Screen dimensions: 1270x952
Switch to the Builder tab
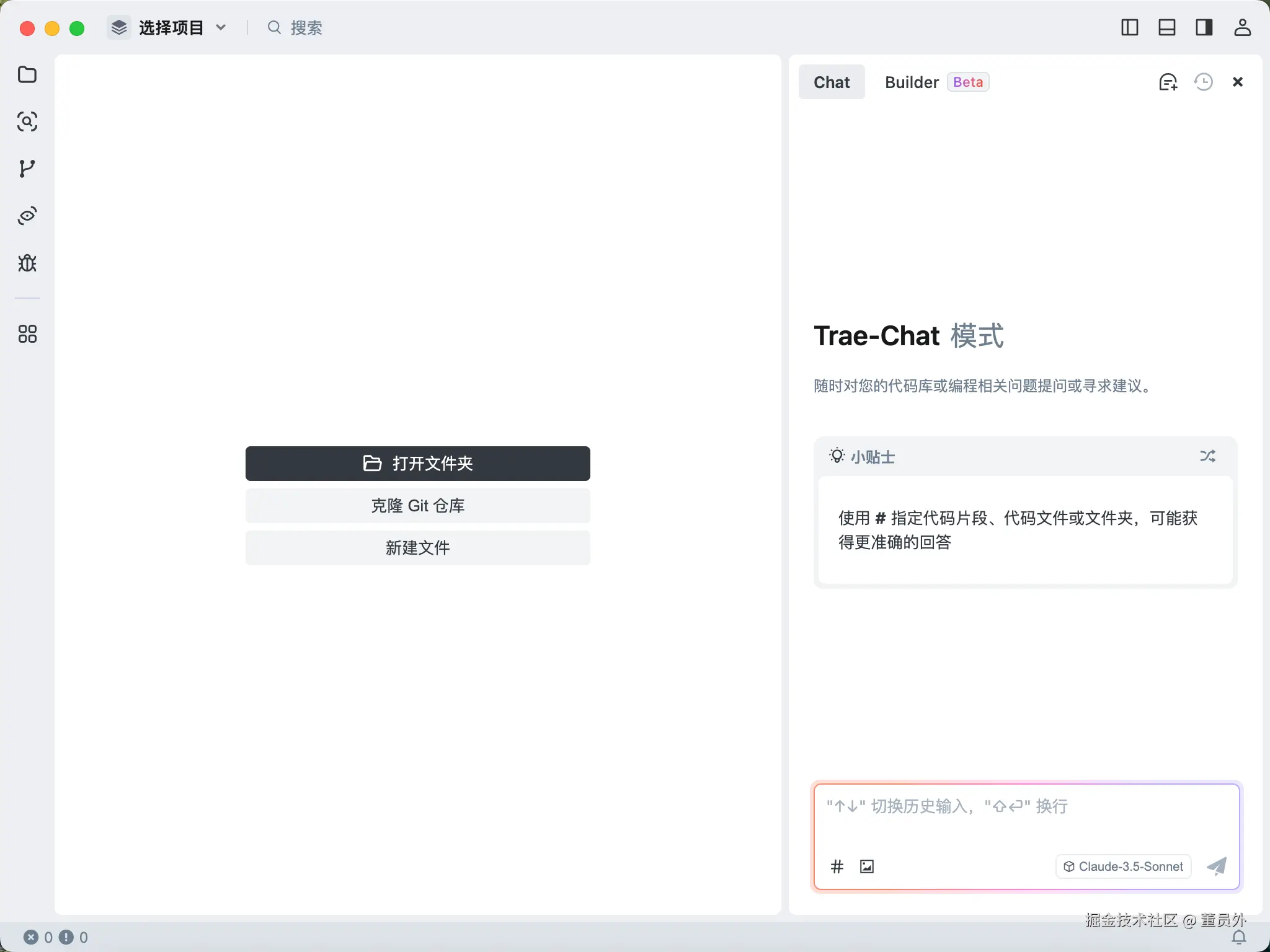coord(936,82)
